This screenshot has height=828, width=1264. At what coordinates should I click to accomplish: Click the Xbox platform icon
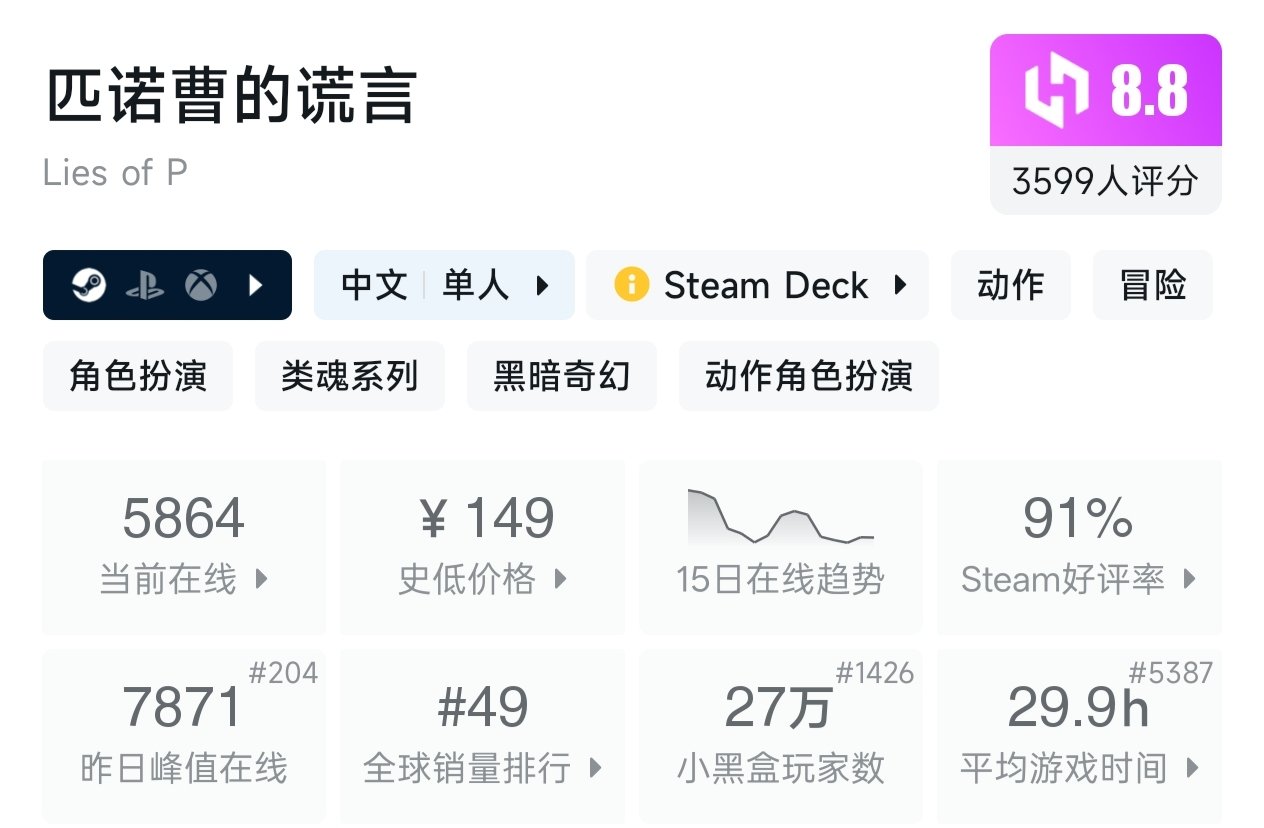(201, 286)
